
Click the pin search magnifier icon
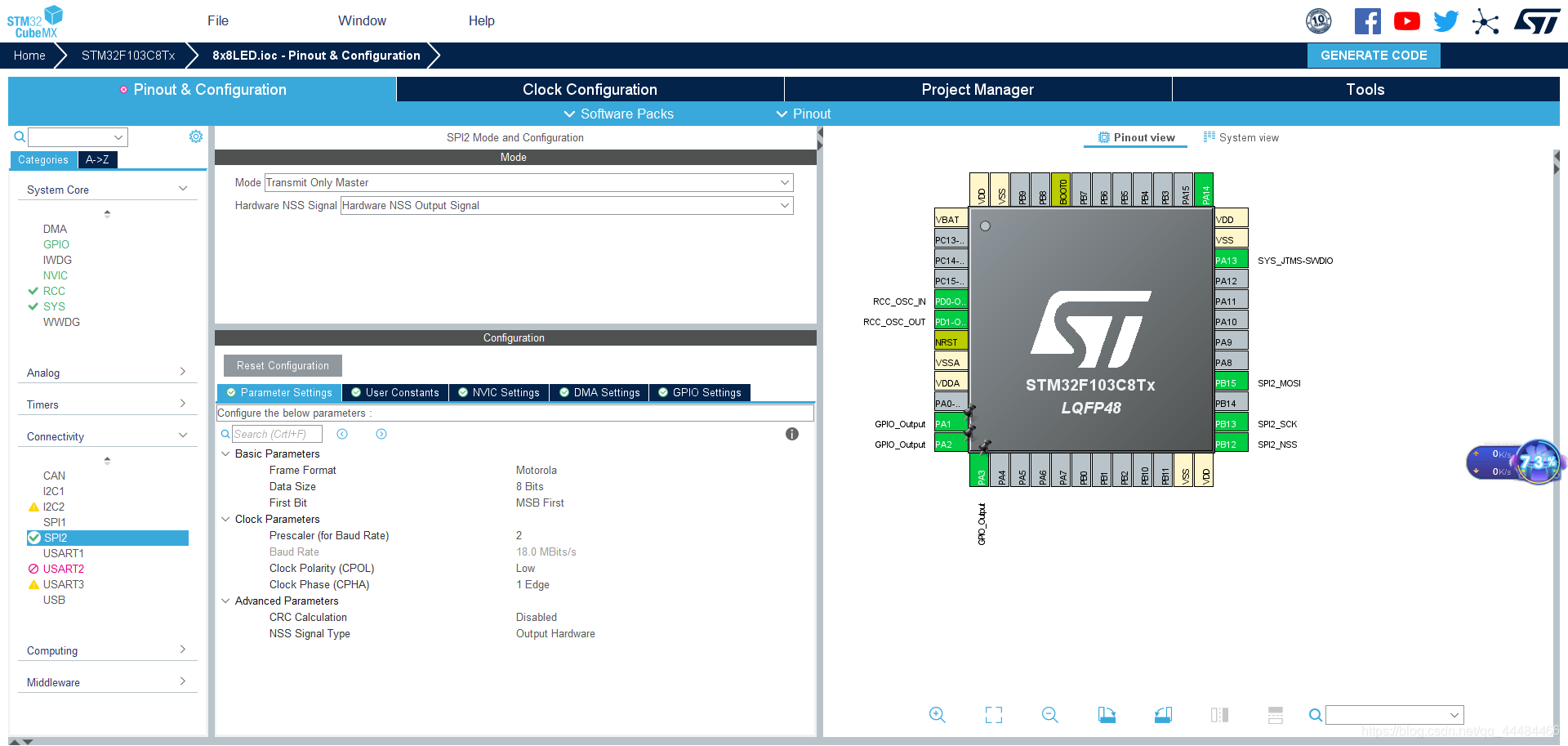1316,715
